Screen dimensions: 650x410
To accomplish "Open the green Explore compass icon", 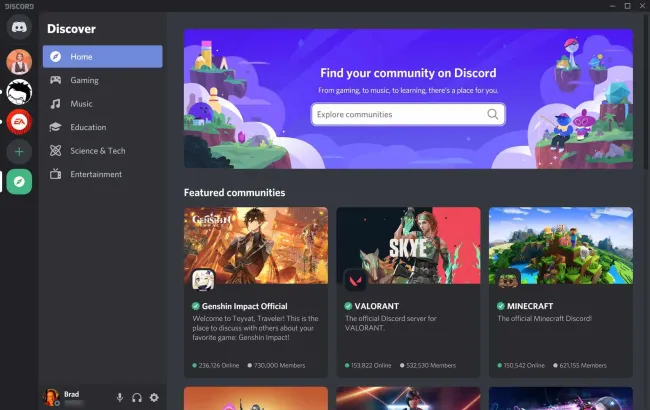I will click(x=19, y=182).
